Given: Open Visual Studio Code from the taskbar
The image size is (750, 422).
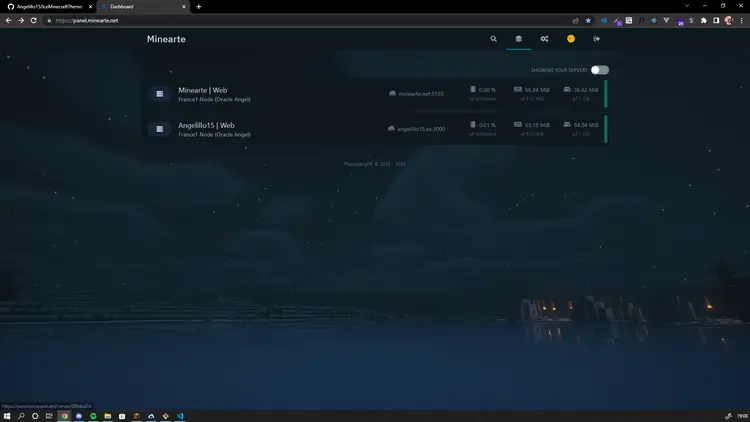Looking at the screenshot, I should coord(180,416).
